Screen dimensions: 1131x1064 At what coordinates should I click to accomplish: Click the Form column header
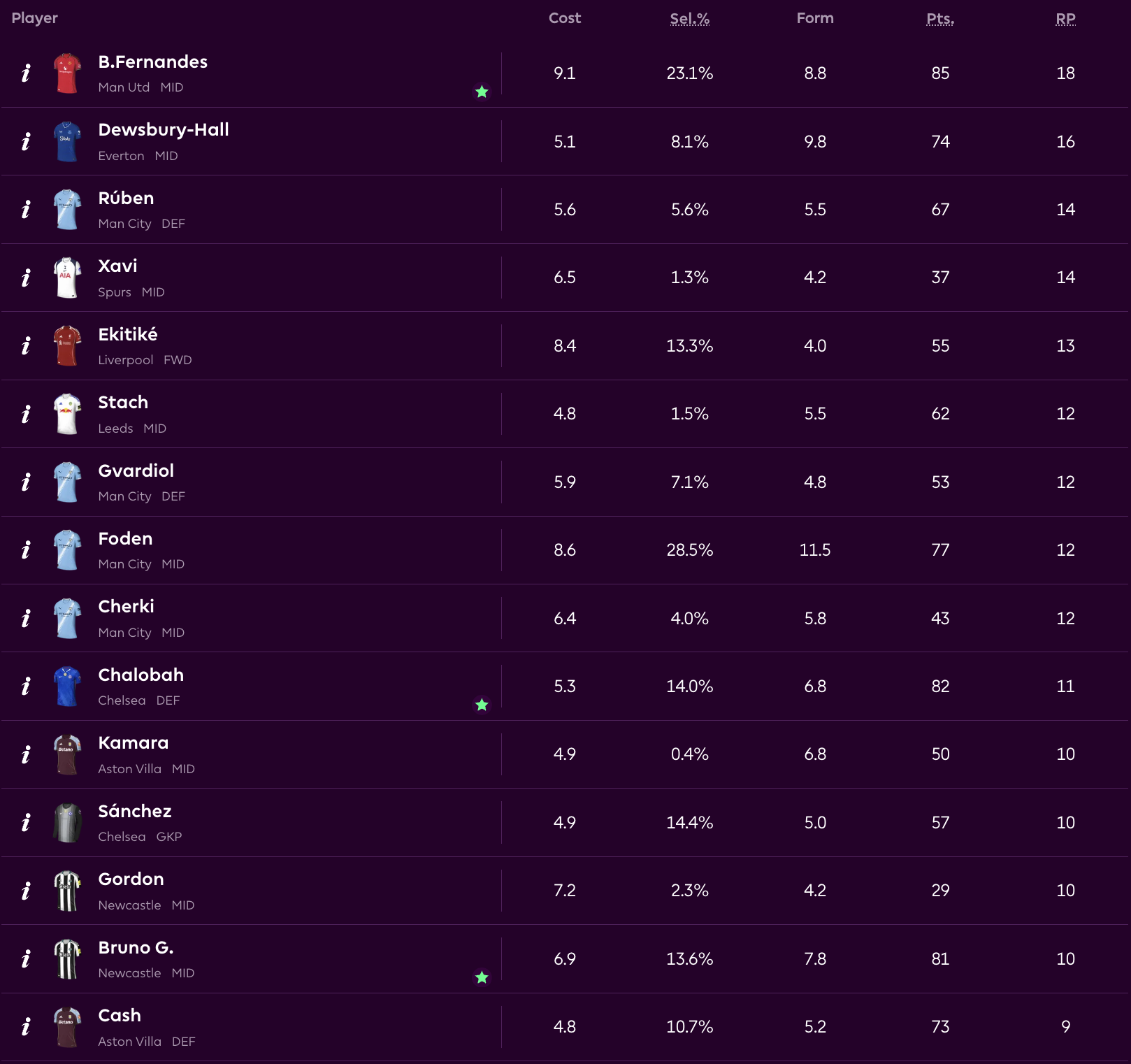pos(815,19)
